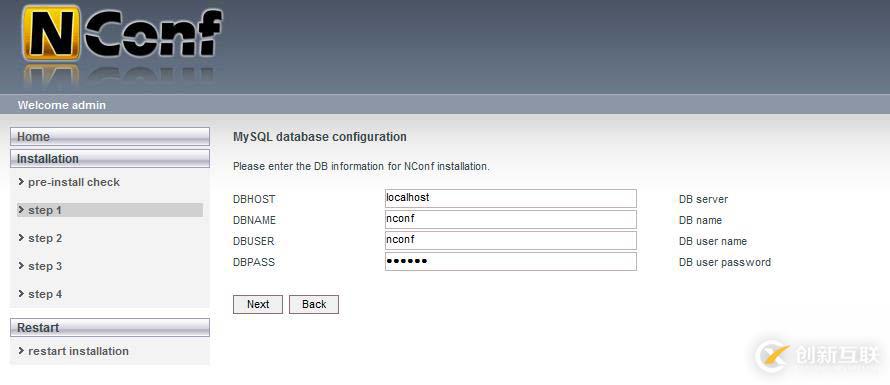Click the 'DB server' description text
Viewport: 890px width, 385px height.
click(703, 199)
